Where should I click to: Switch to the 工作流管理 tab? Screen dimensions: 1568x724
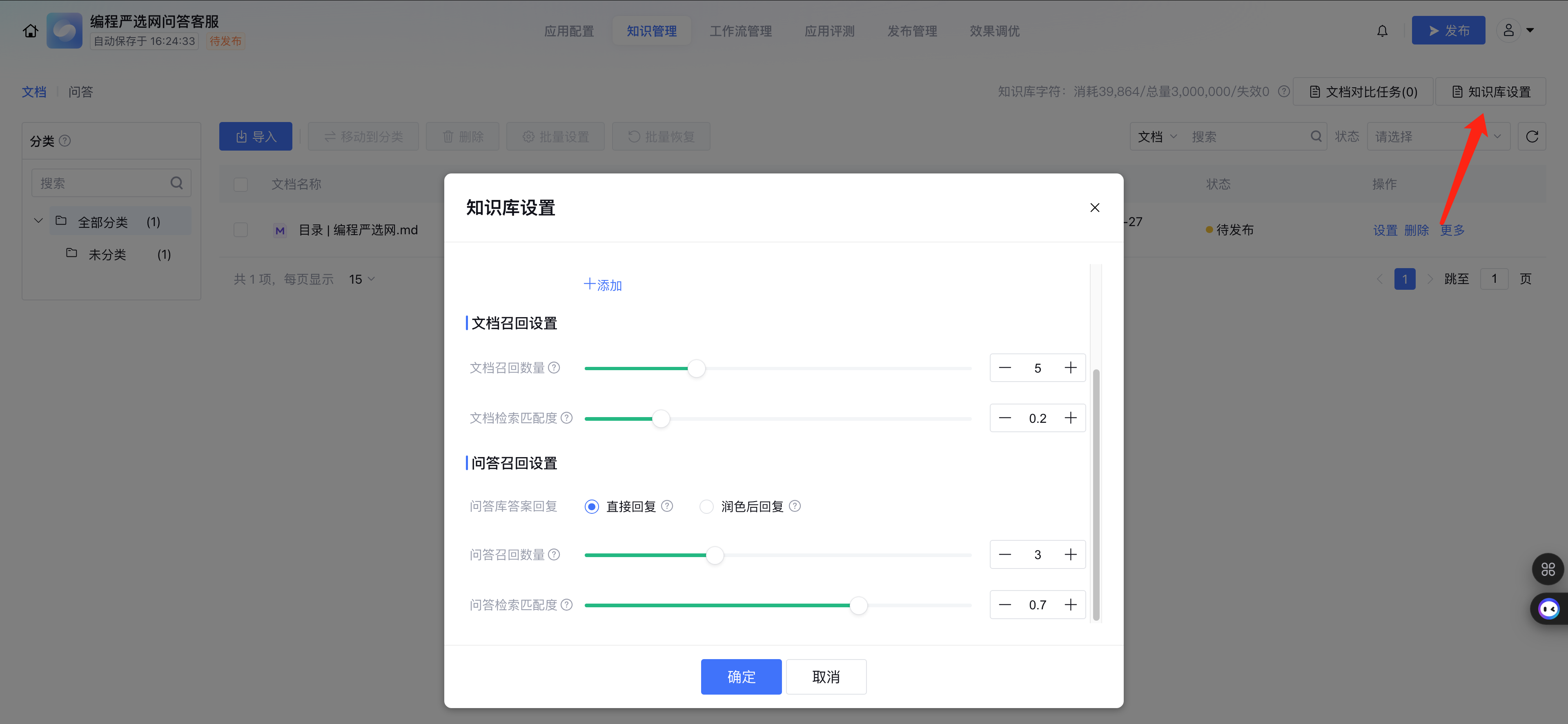click(x=740, y=31)
